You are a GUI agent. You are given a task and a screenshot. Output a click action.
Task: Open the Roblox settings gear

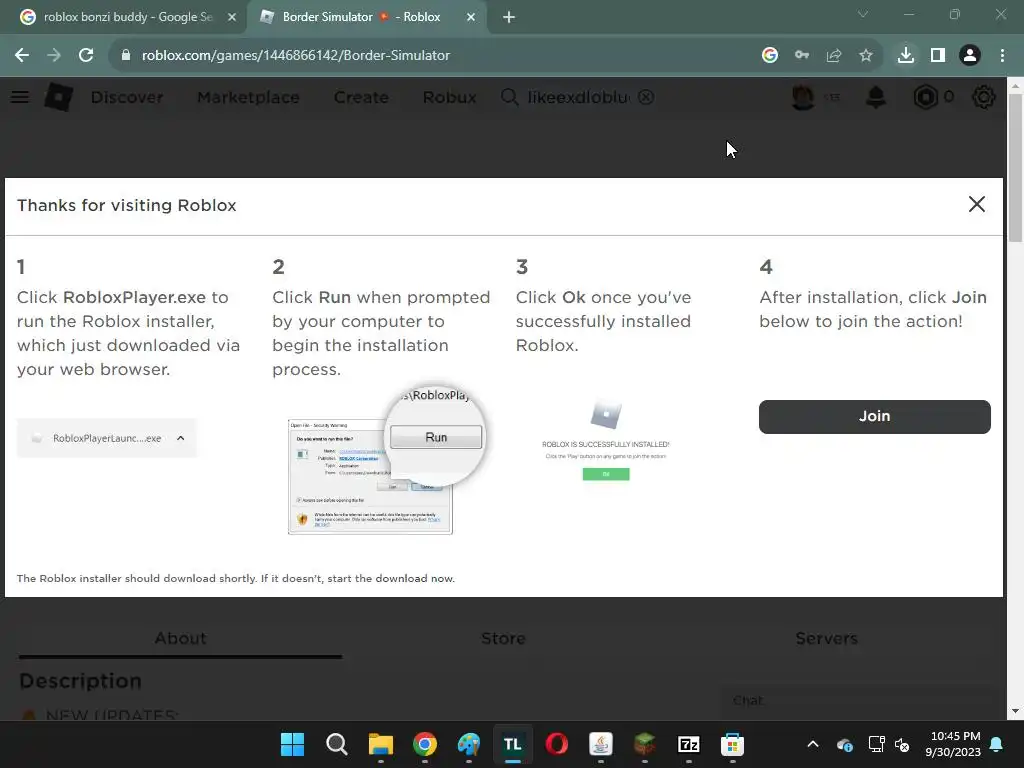984,97
